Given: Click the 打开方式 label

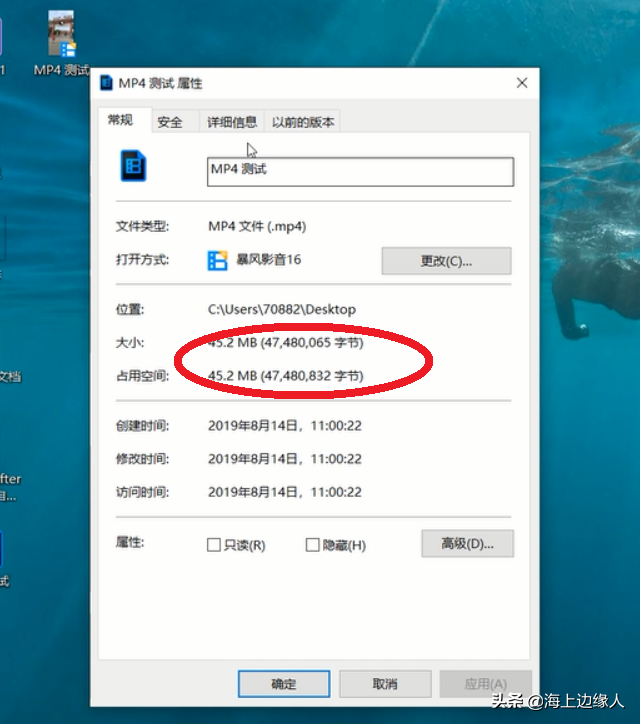Looking at the screenshot, I should coord(142,259).
